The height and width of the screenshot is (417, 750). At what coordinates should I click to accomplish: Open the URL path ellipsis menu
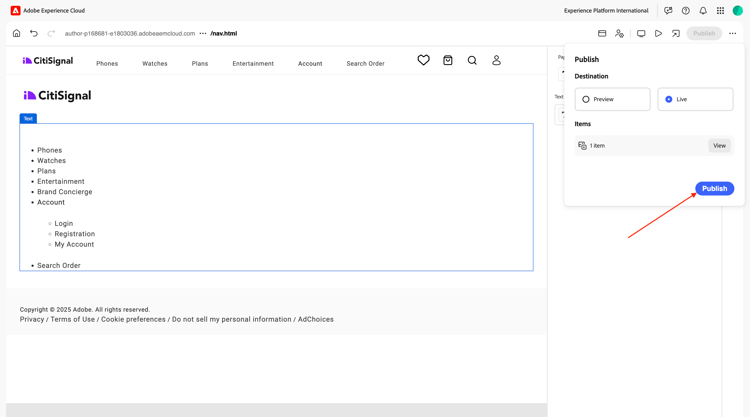point(203,33)
